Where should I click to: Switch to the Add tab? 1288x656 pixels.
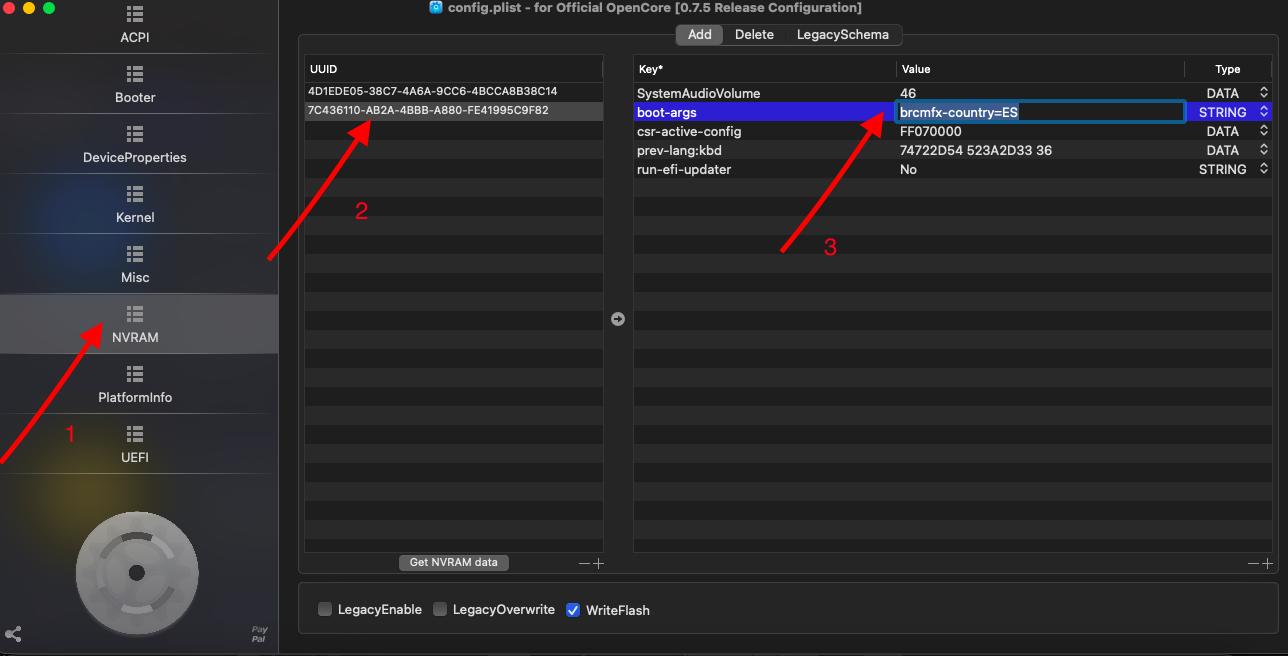tap(700, 34)
